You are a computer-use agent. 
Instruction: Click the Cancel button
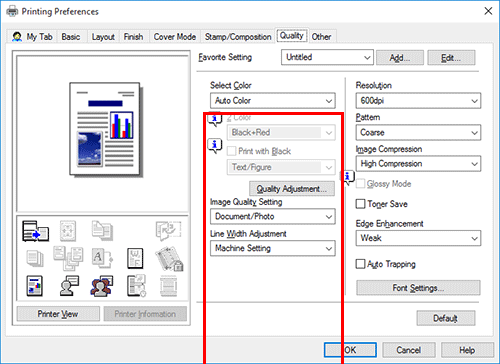[409, 350]
